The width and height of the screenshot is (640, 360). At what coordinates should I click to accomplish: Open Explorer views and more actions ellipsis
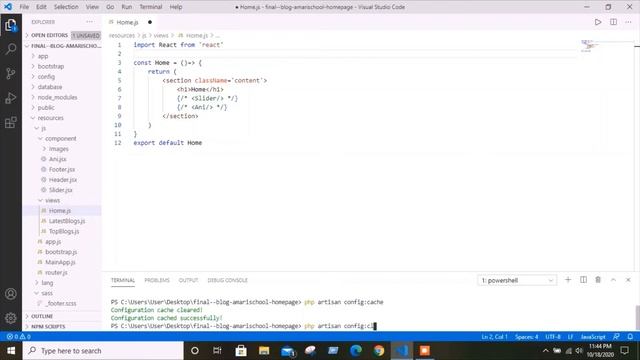pyautogui.click(x=90, y=22)
